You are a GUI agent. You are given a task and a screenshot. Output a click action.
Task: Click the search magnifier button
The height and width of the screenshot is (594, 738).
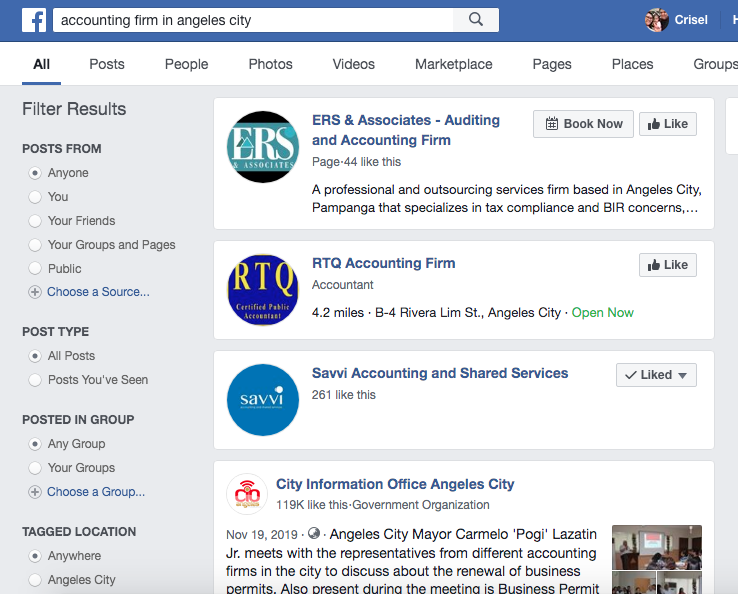click(x=476, y=20)
